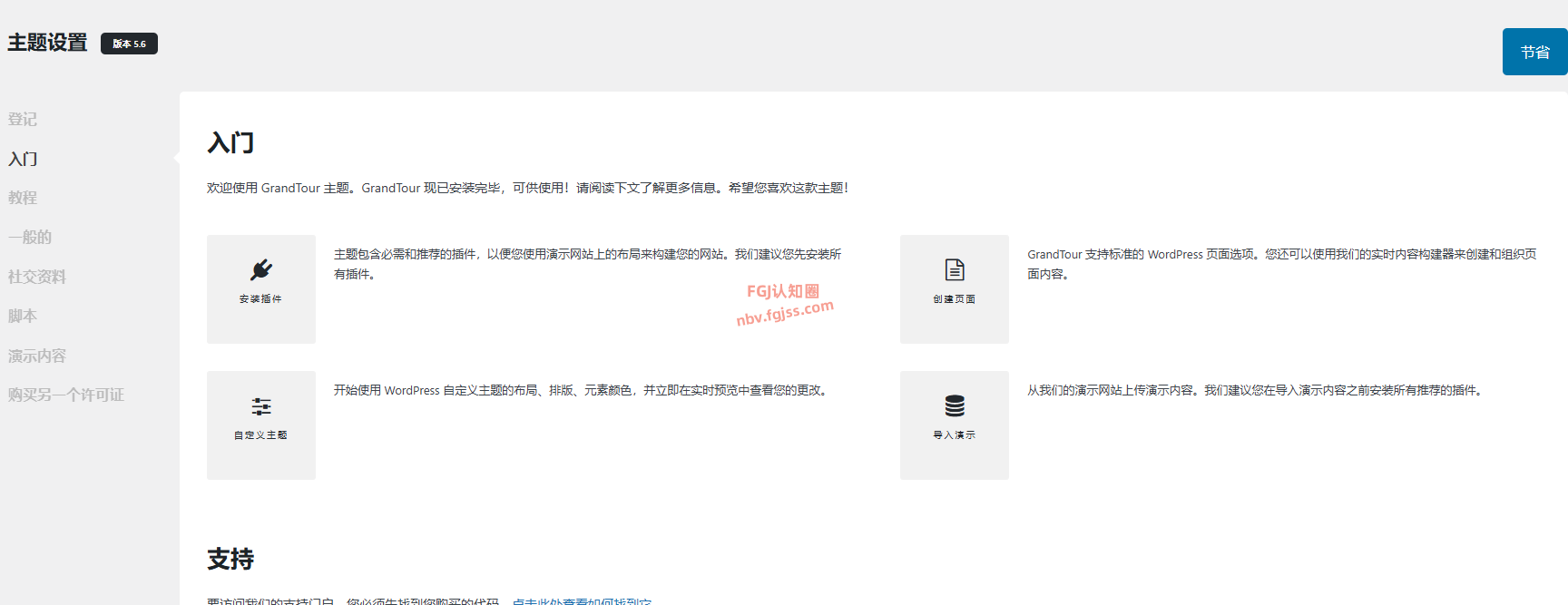Save settings with the 节省 button
The height and width of the screenshot is (605, 1568).
click(x=1534, y=52)
